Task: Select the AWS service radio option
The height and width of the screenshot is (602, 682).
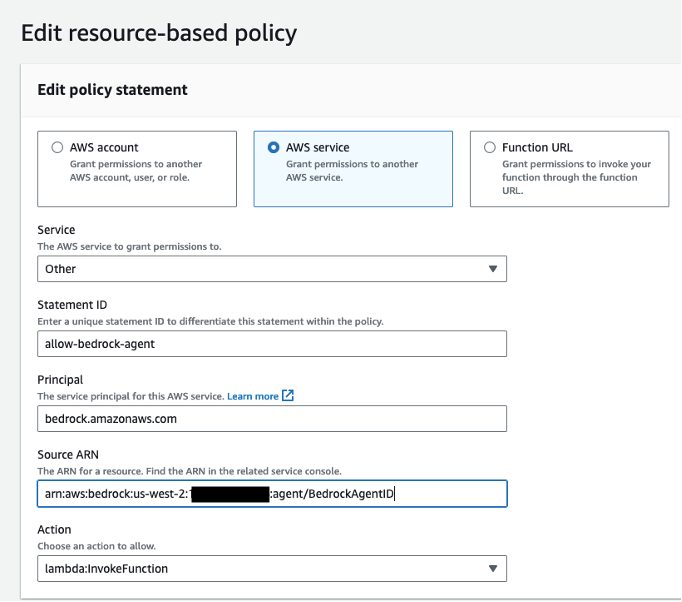Action: [x=273, y=147]
